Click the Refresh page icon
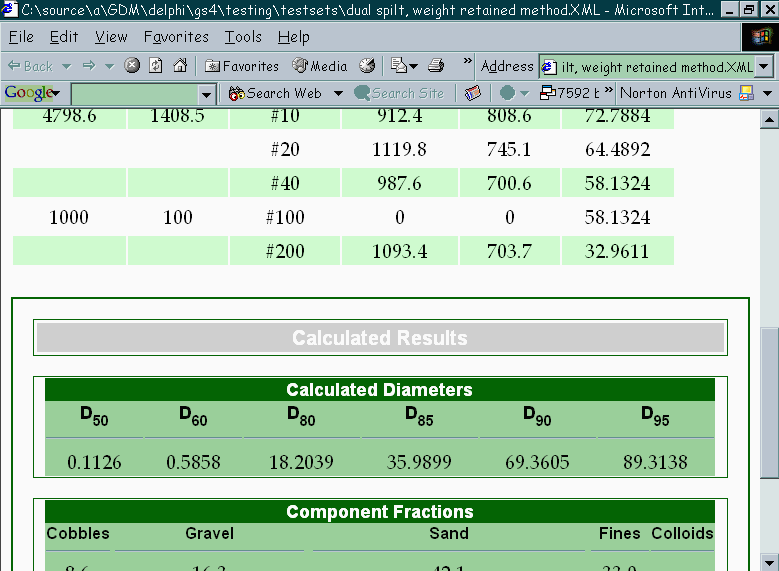Screen dimensions: 779x571 [156, 66]
